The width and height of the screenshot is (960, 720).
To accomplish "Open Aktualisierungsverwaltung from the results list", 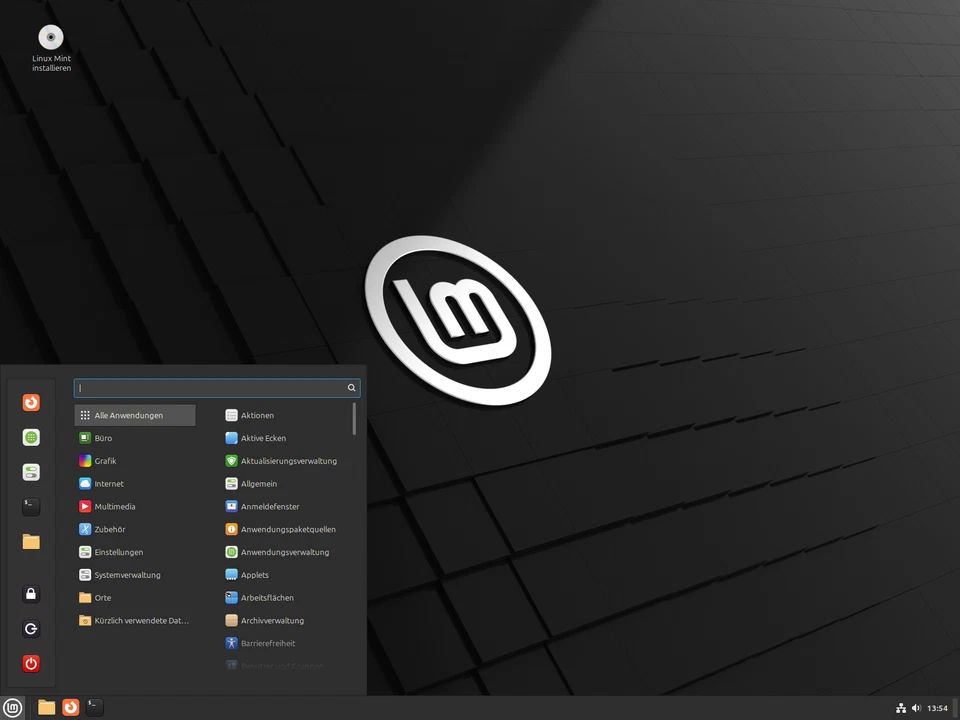I will coord(289,460).
